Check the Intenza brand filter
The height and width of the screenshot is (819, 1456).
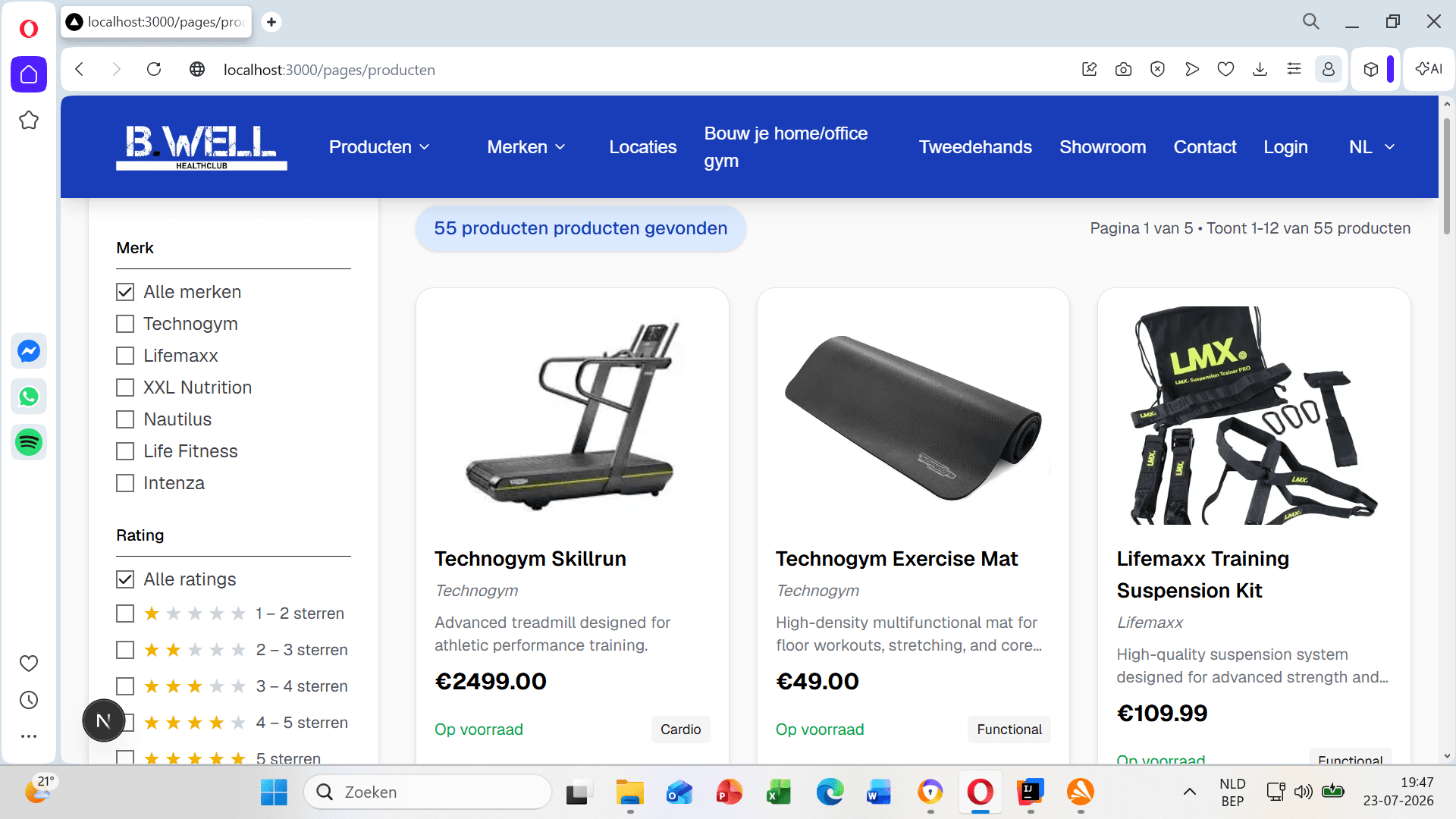(x=125, y=483)
